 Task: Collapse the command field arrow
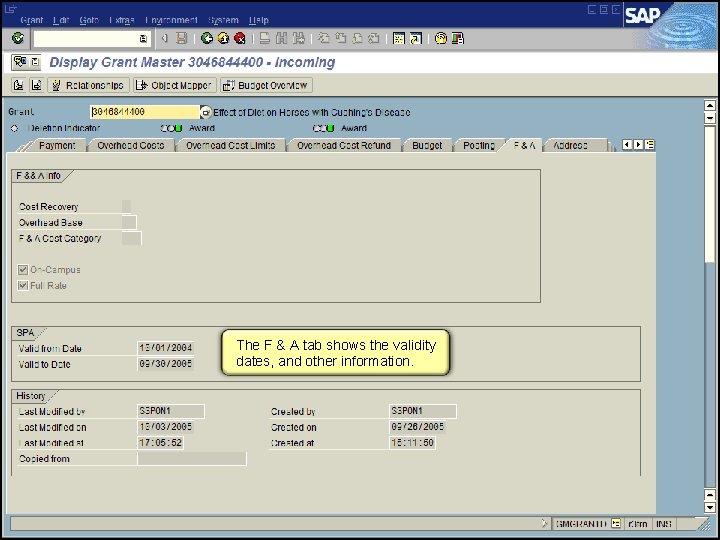click(164, 39)
